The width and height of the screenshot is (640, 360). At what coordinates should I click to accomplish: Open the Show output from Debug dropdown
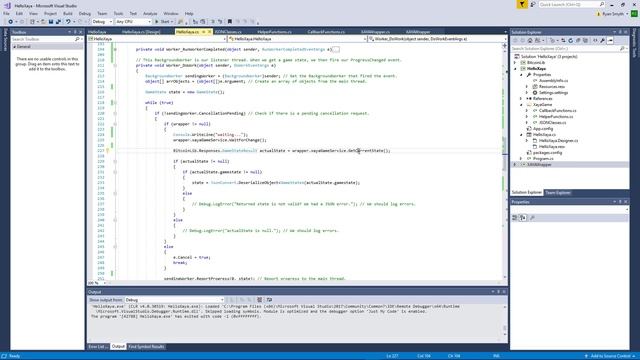point(174,300)
